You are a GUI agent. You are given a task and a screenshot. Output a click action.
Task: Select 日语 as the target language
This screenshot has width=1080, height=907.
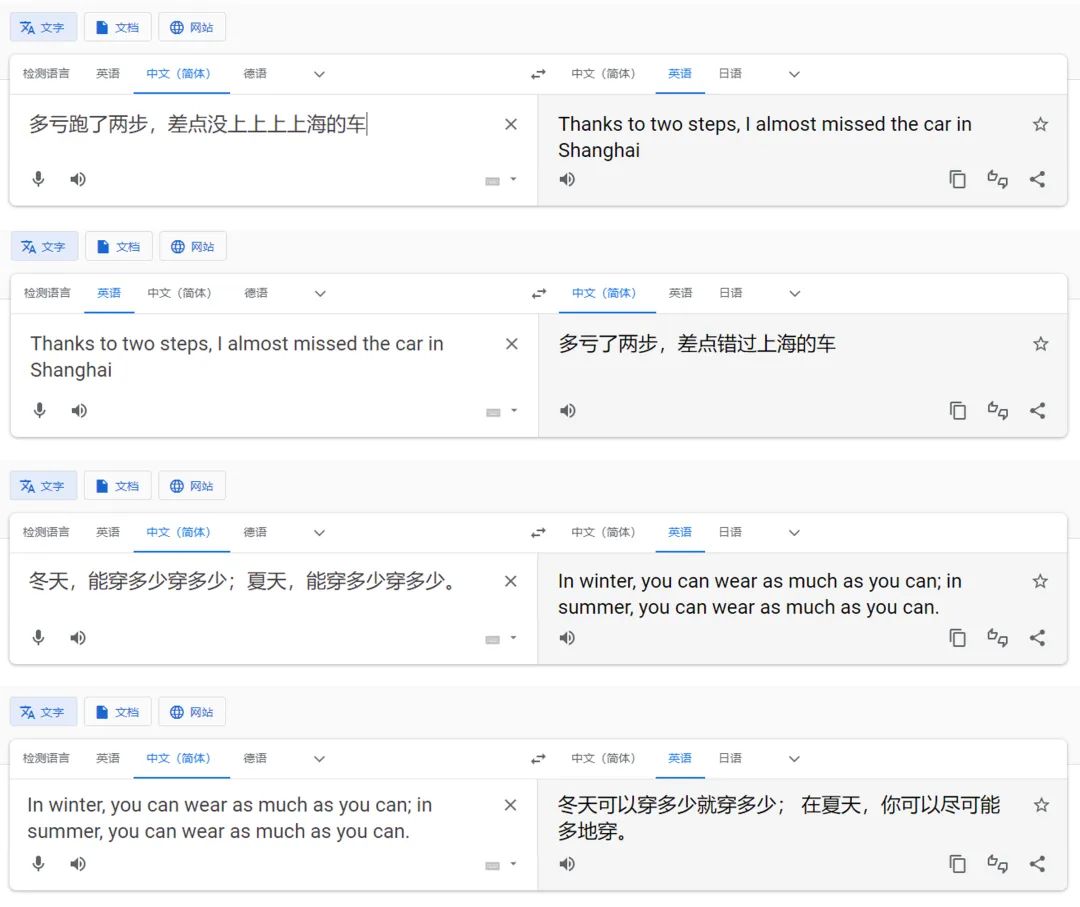[731, 73]
